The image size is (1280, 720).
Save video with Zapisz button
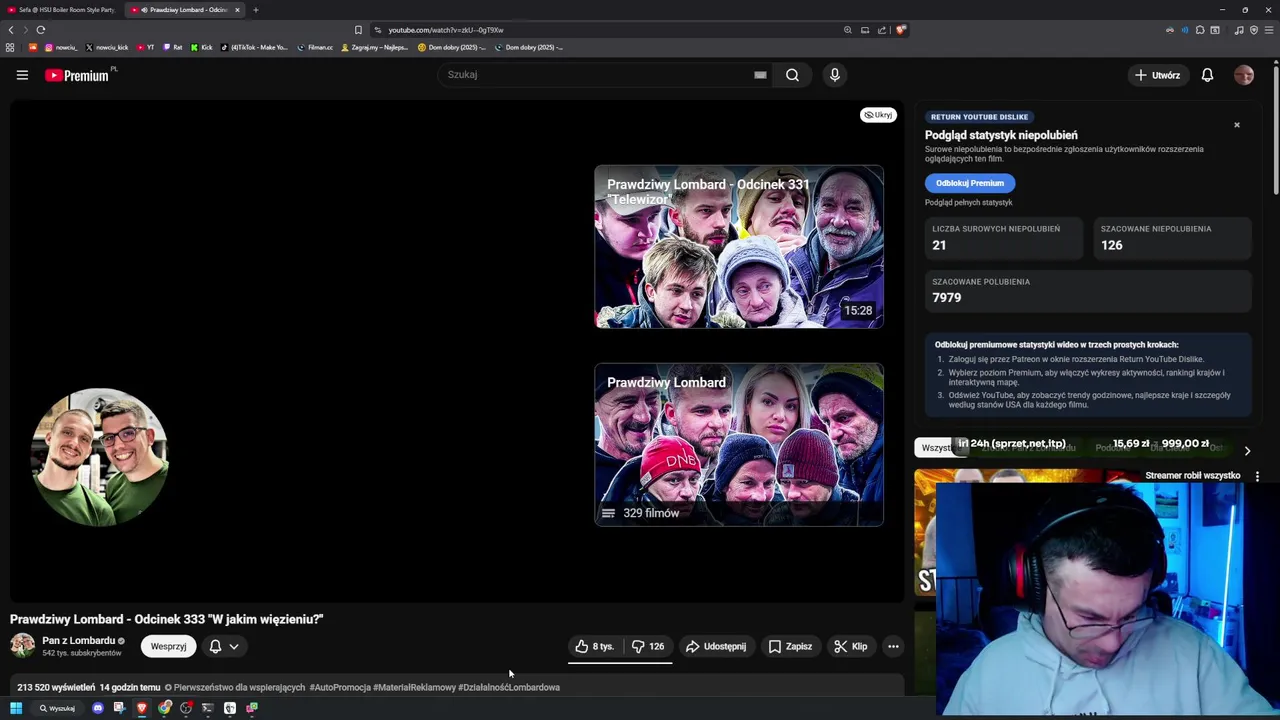(x=790, y=646)
